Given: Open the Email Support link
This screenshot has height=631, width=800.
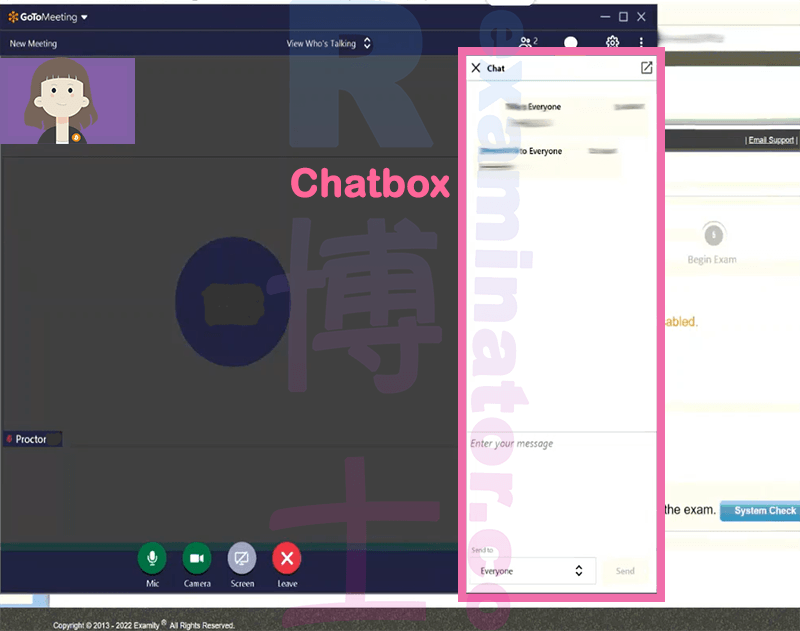Looking at the screenshot, I should coord(771,140).
